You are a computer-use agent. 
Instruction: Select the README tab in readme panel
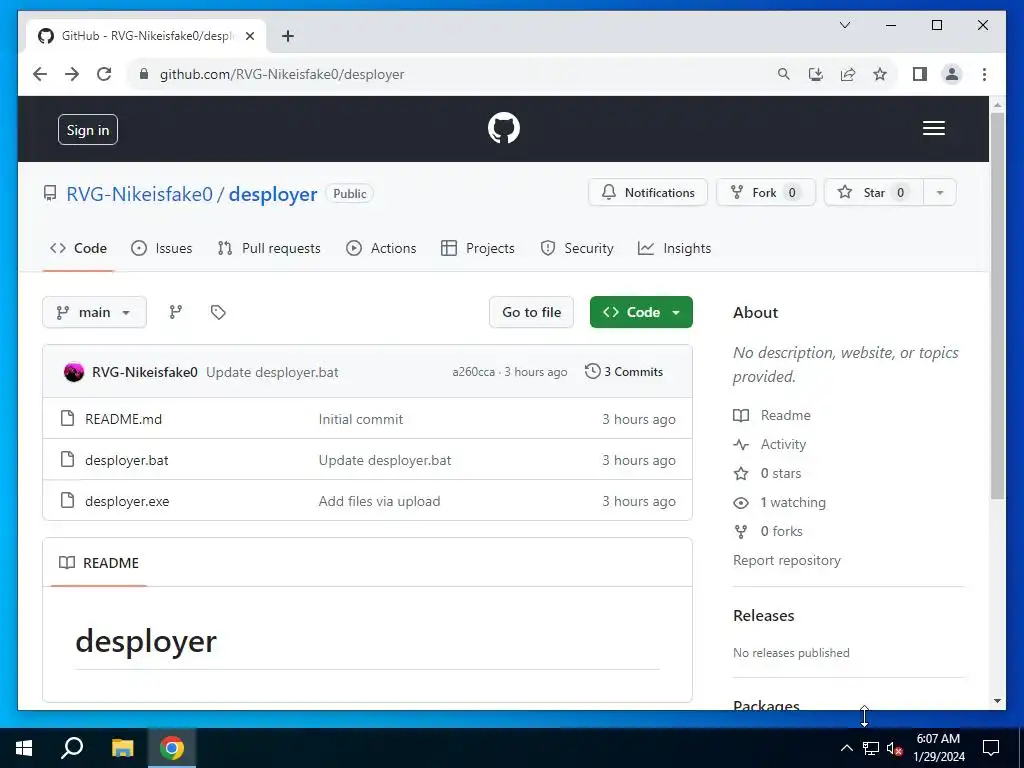[x=99, y=563]
